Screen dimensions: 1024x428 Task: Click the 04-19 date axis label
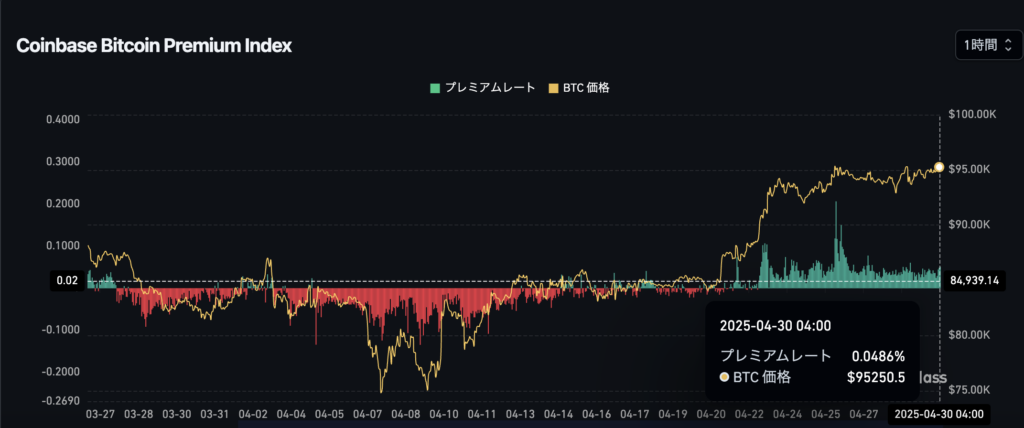point(673,414)
